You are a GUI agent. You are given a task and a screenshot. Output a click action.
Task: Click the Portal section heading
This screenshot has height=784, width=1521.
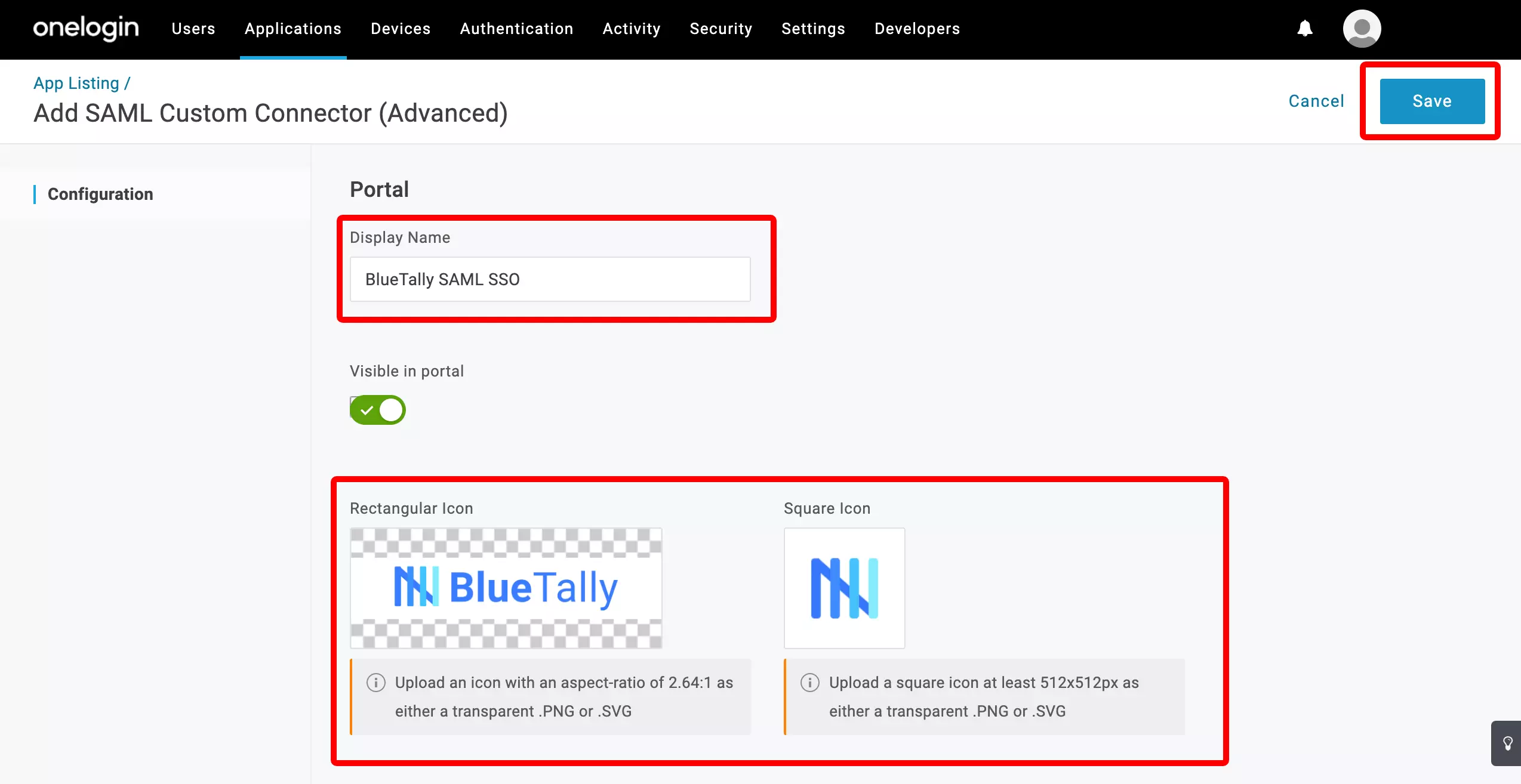(x=379, y=189)
